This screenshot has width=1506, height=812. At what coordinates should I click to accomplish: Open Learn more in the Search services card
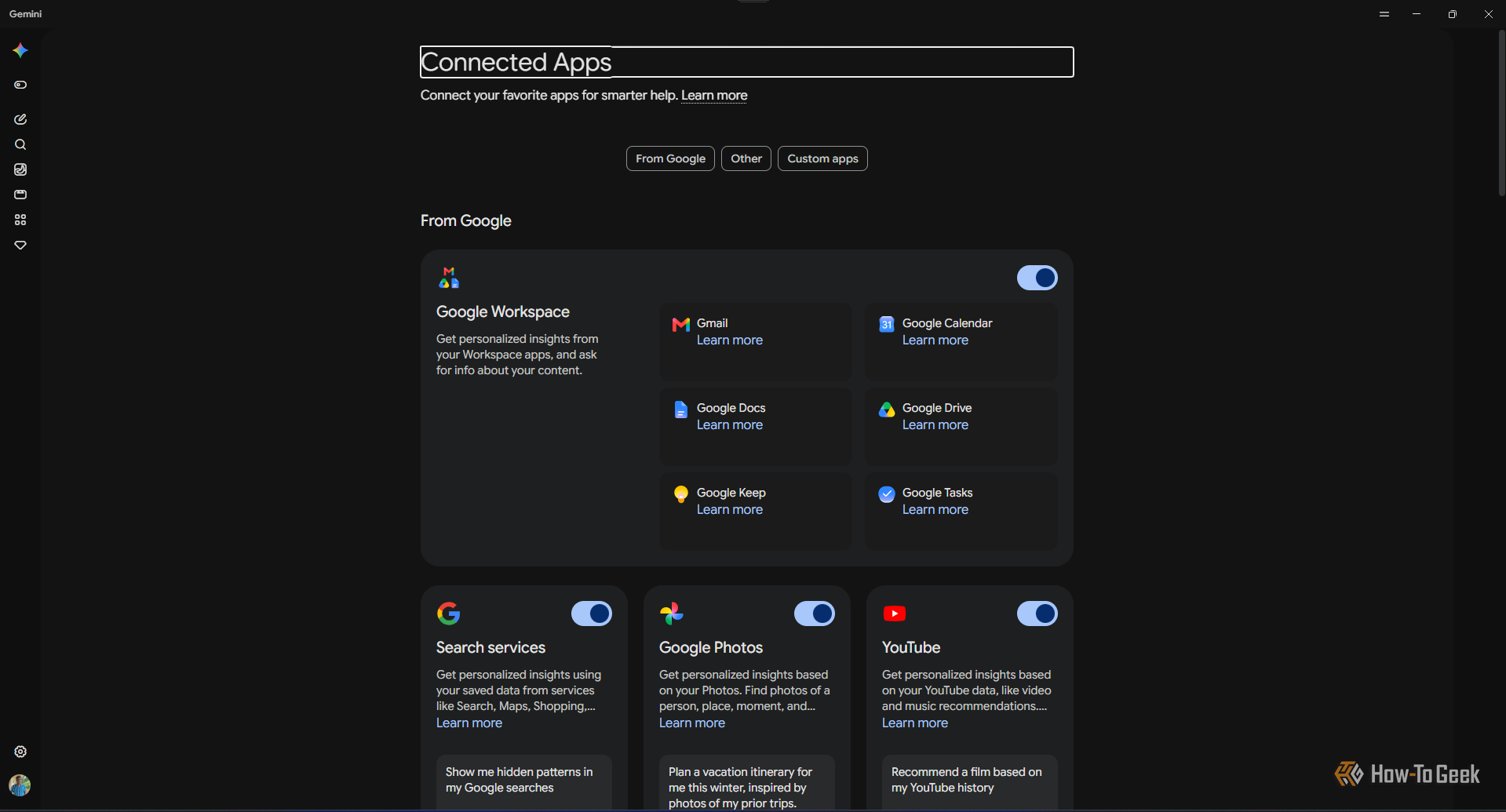tap(469, 723)
